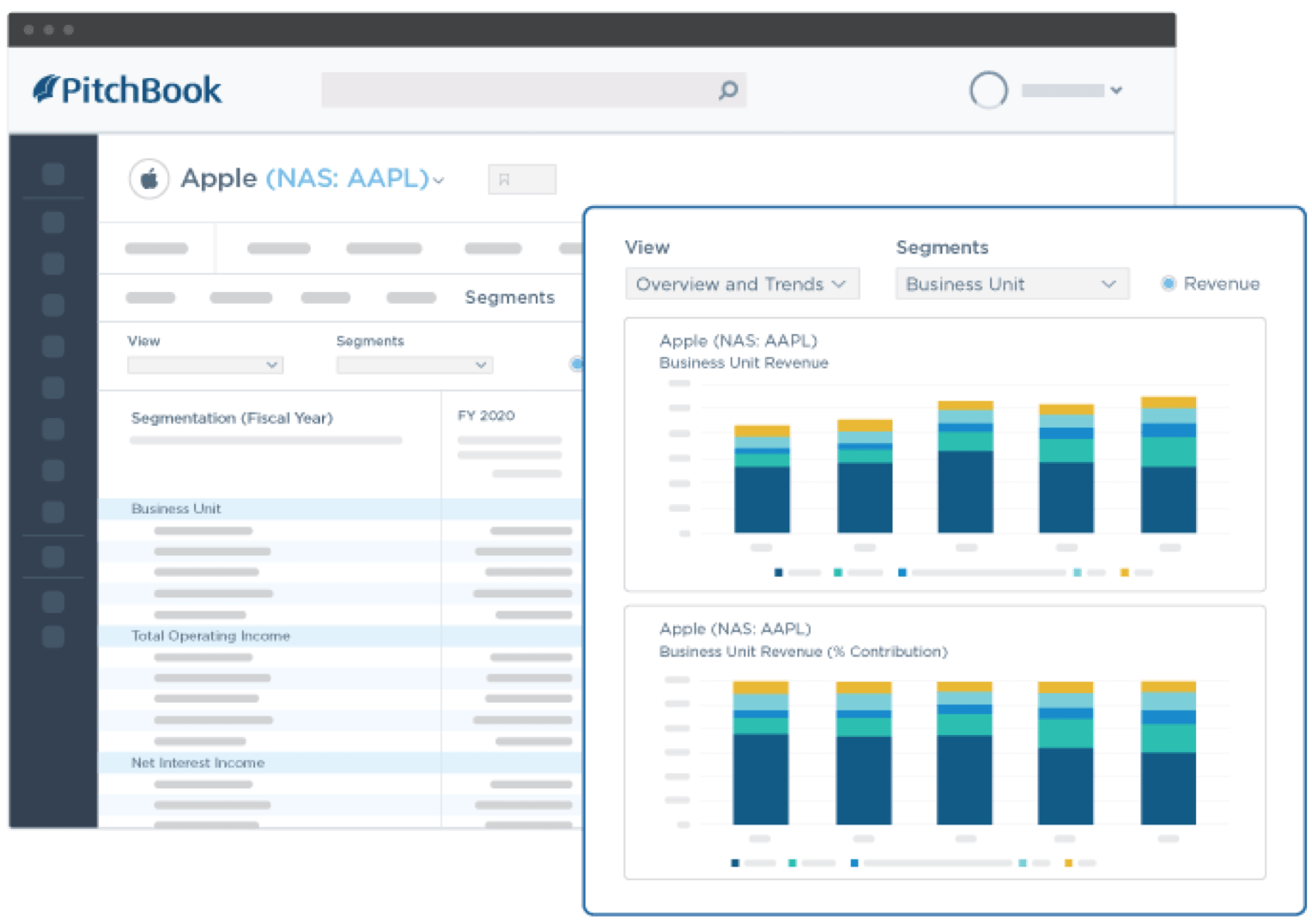Select the Total Operating Income row
The width and height of the screenshot is (1312, 924).
[340, 635]
